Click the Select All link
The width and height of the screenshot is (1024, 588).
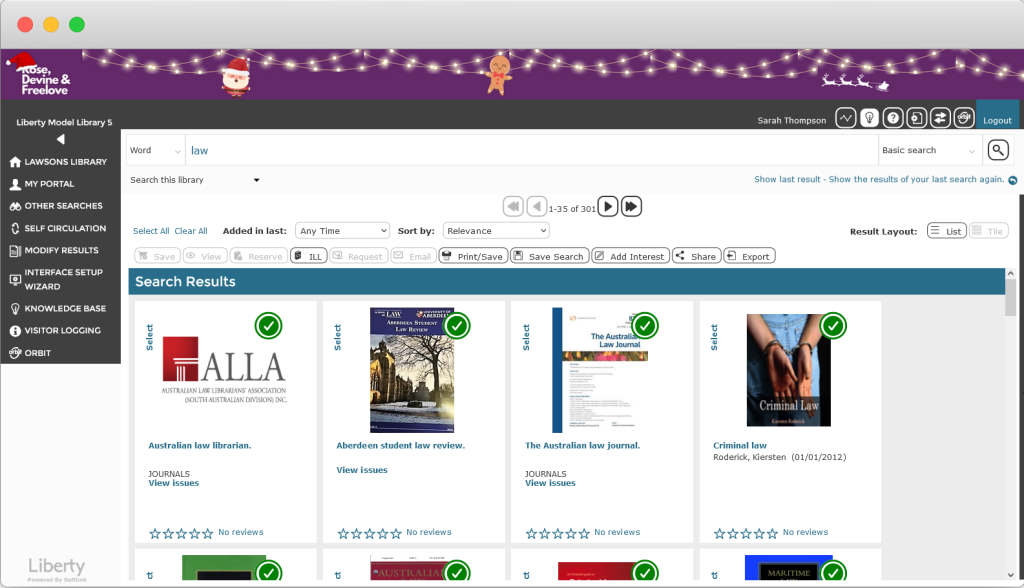pos(151,231)
